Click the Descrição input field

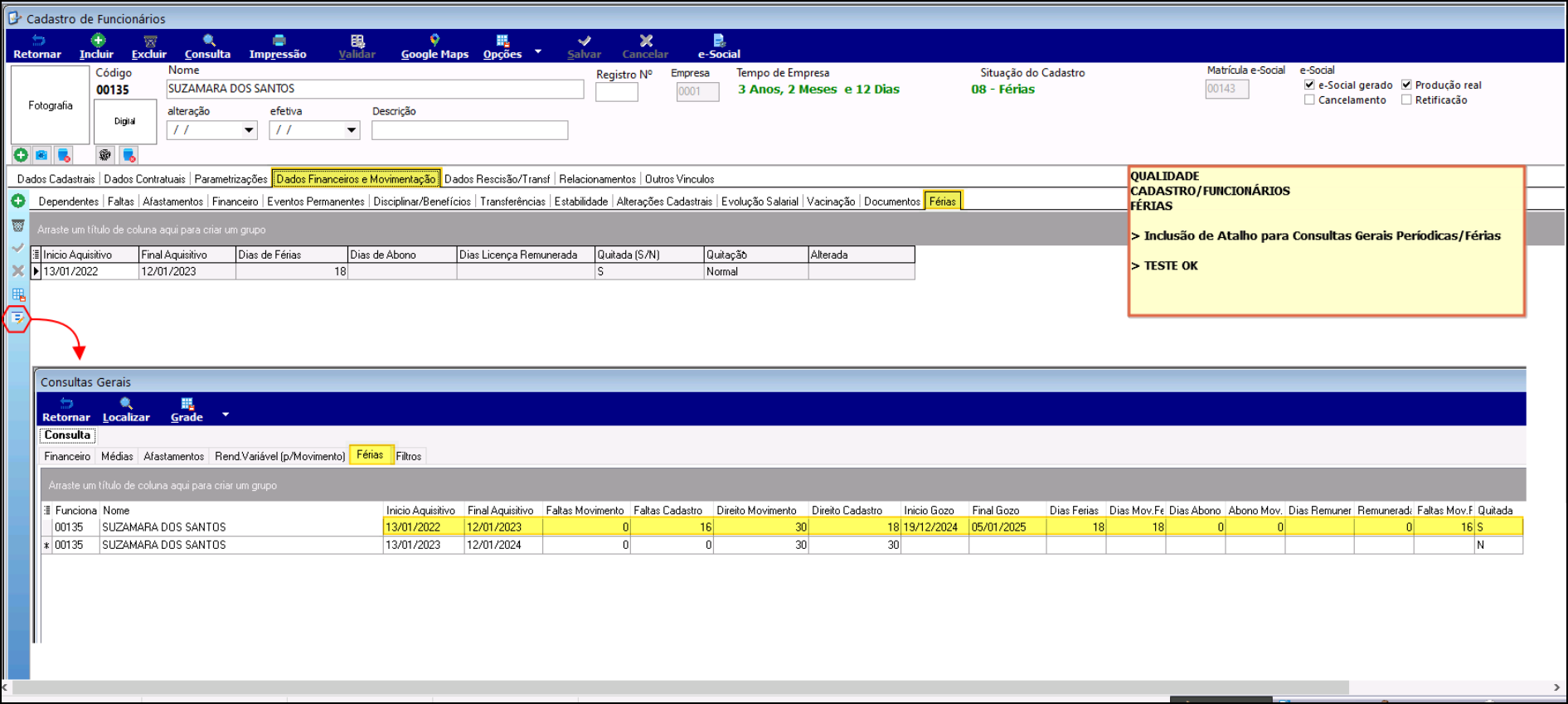469,130
